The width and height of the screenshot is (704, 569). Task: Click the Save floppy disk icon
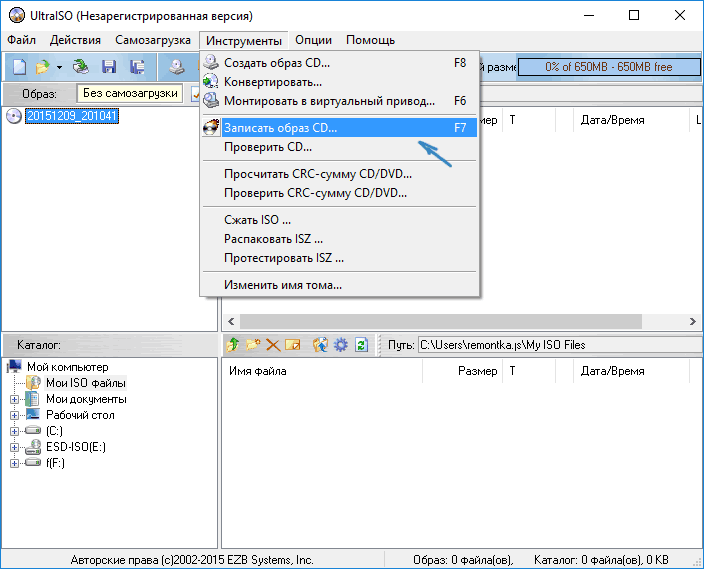tap(109, 67)
